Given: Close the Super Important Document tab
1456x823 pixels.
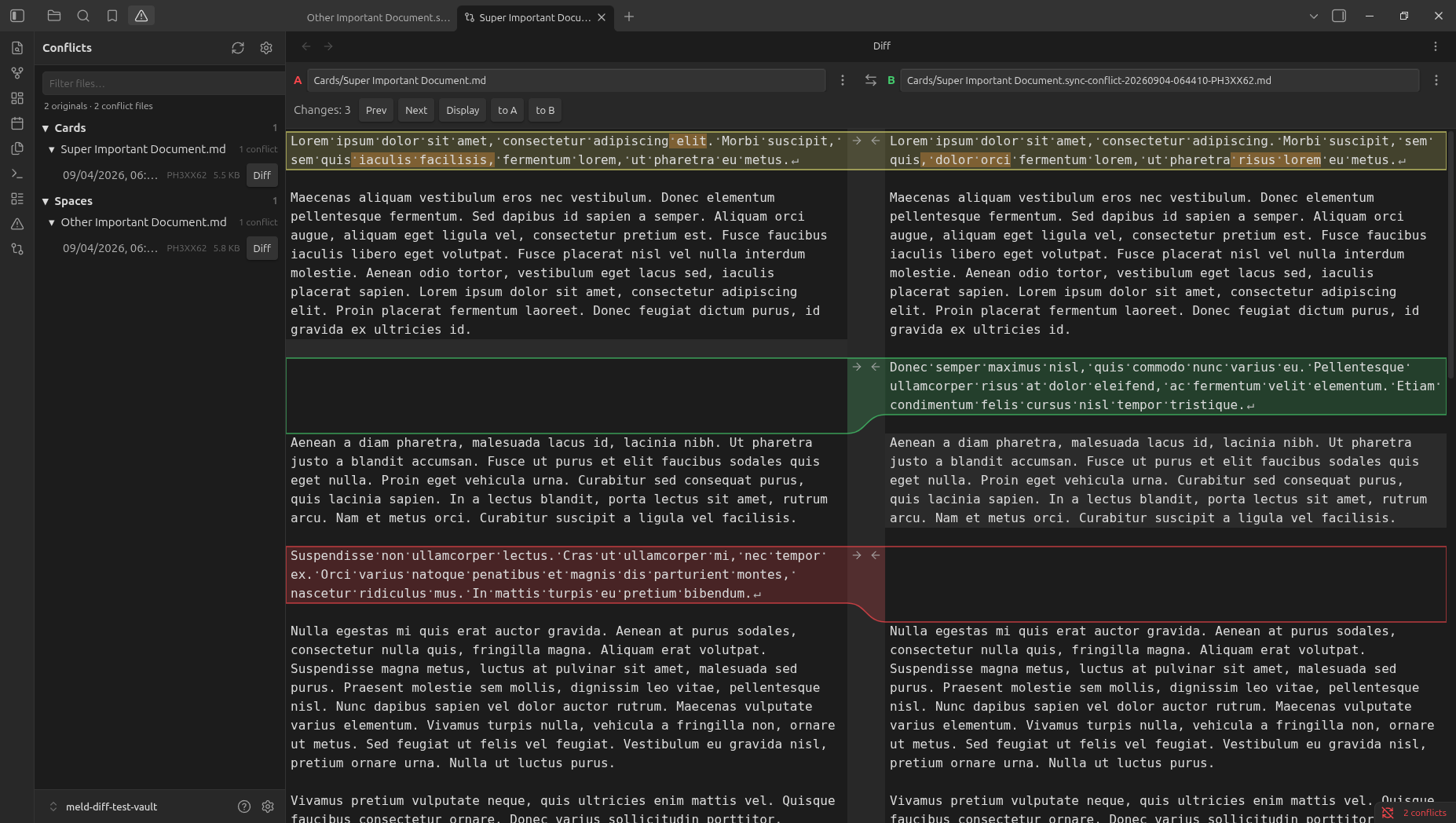Looking at the screenshot, I should click(602, 17).
